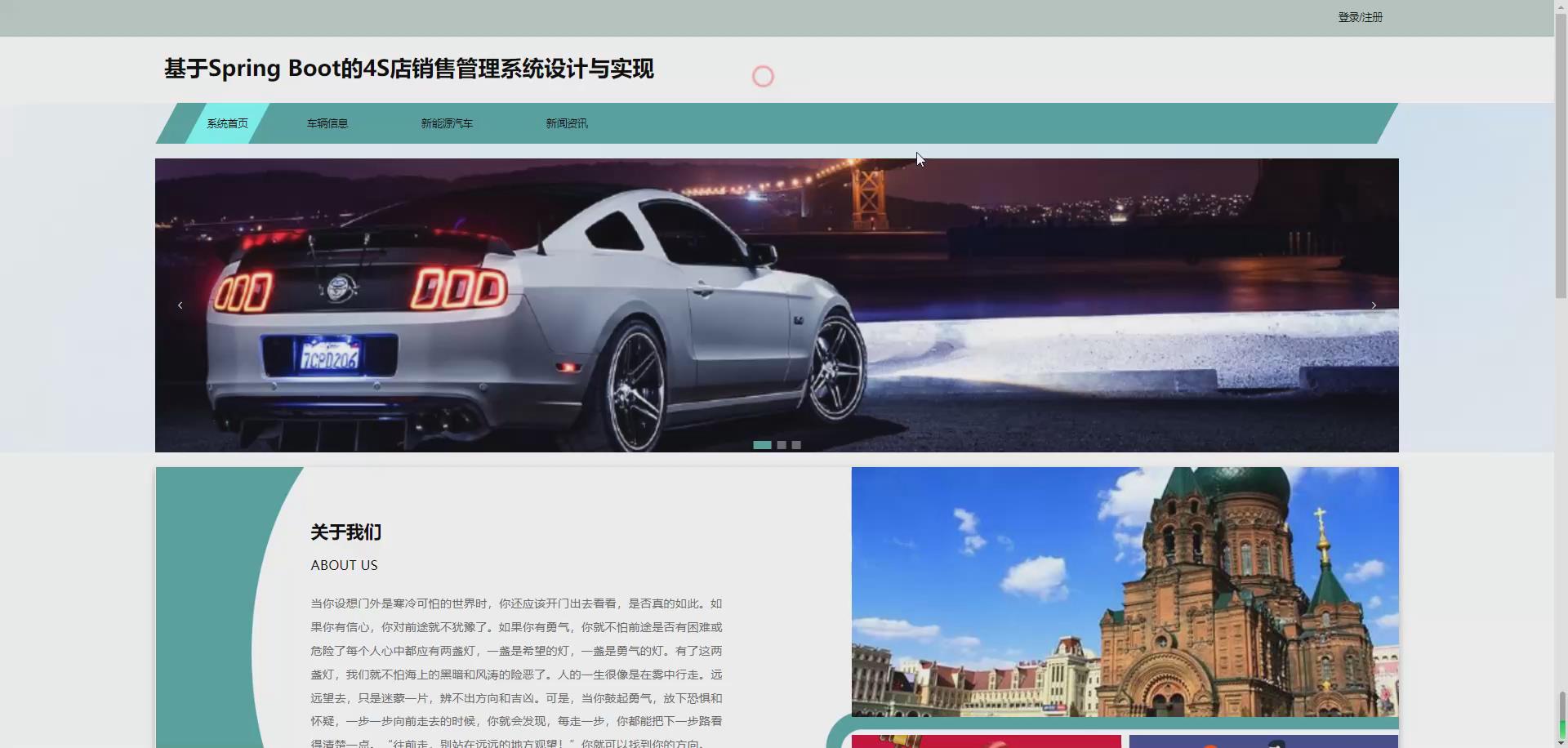Click the scrollbar up arrow
This screenshot has width=1568, height=748.
1562,6
